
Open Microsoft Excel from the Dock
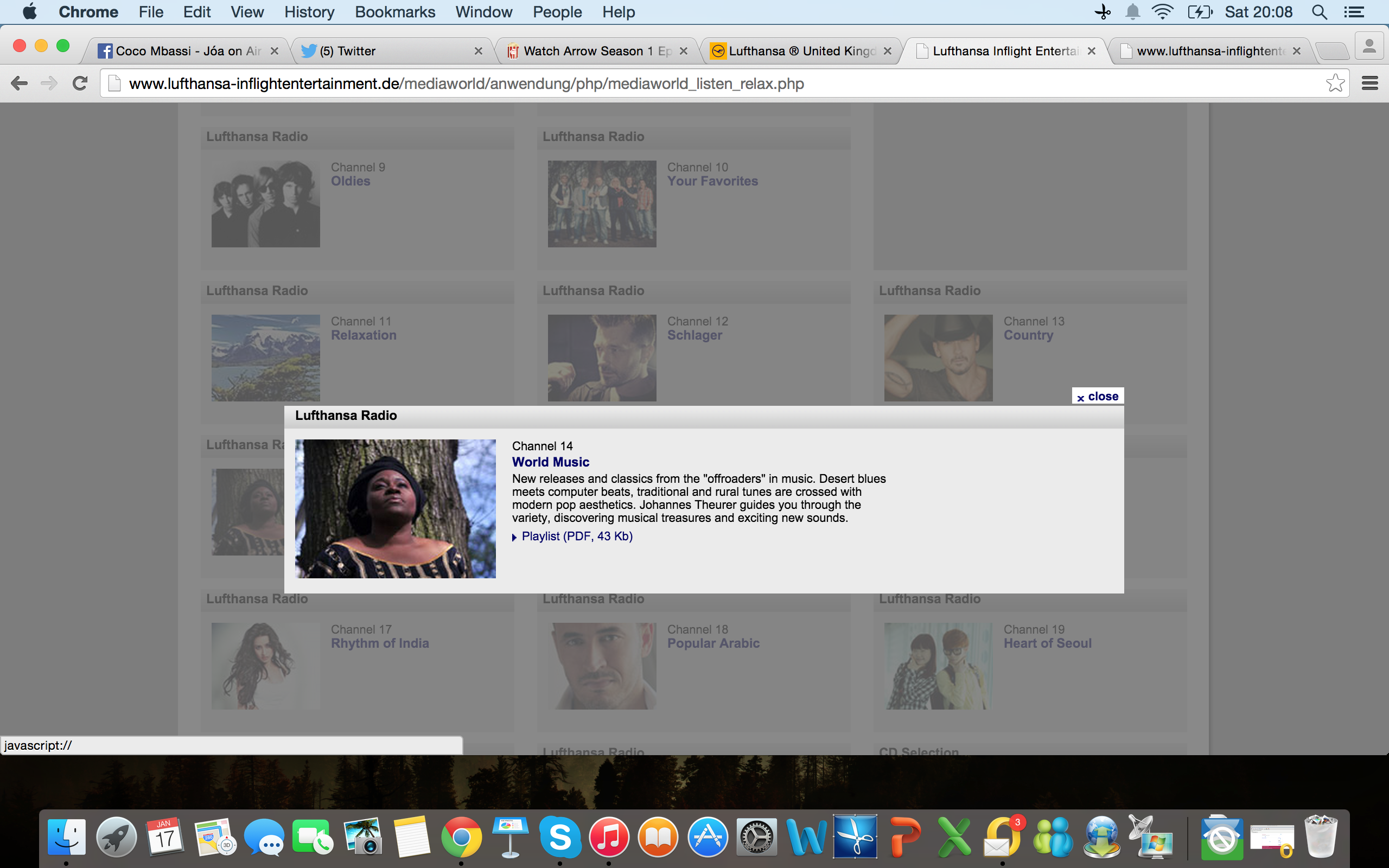click(x=954, y=837)
